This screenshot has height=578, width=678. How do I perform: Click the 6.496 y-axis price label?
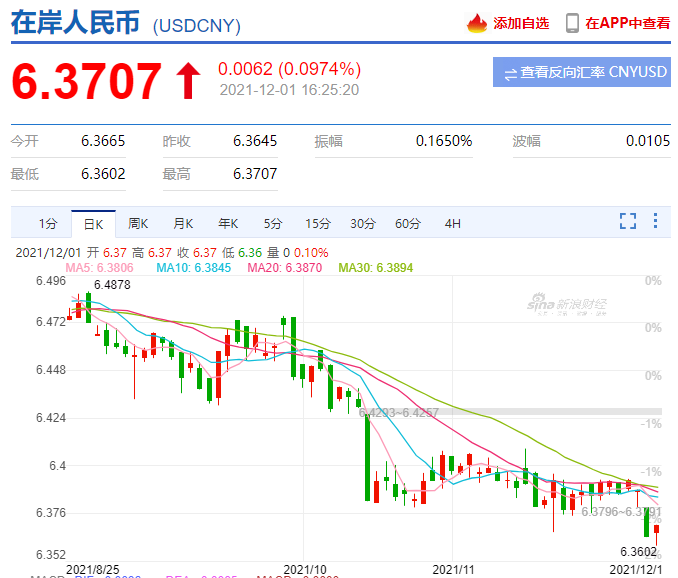coord(51,281)
